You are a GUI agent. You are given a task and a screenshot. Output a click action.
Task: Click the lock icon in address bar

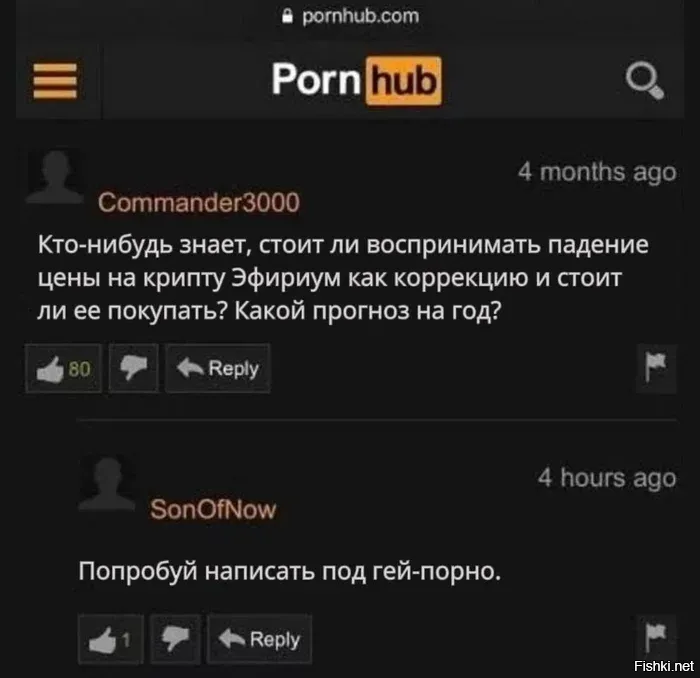click(x=288, y=17)
